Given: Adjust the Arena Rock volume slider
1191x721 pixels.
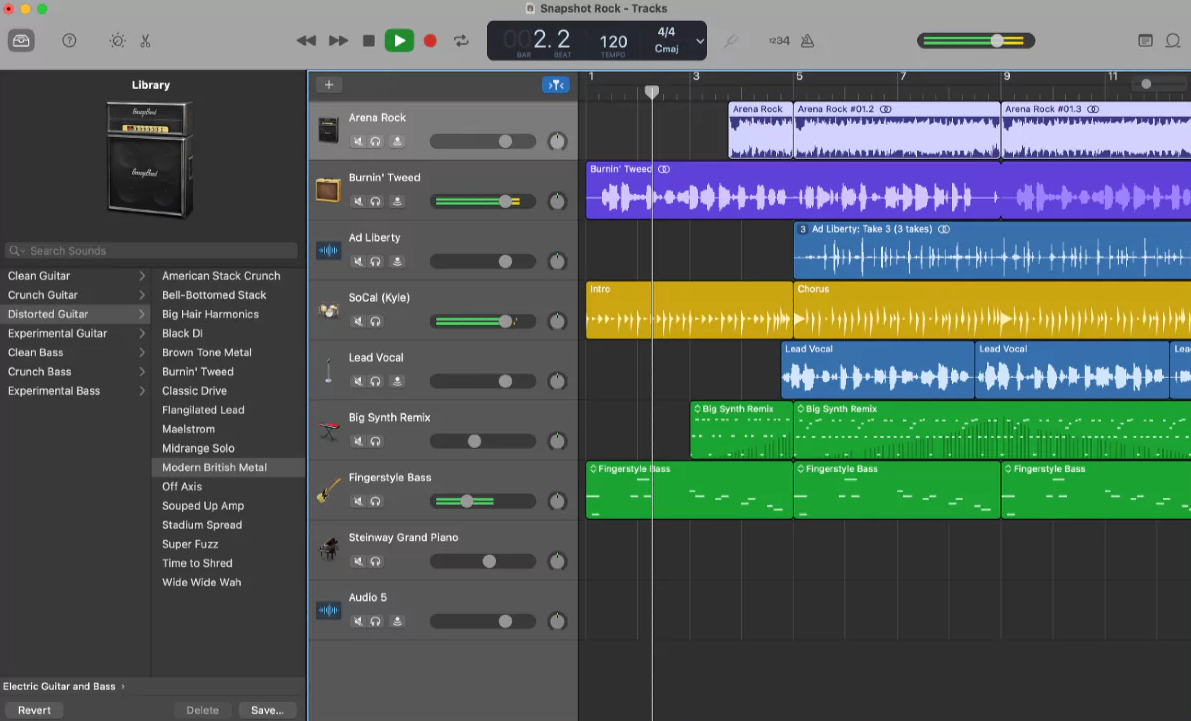Looking at the screenshot, I should click(x=483, y=141).
